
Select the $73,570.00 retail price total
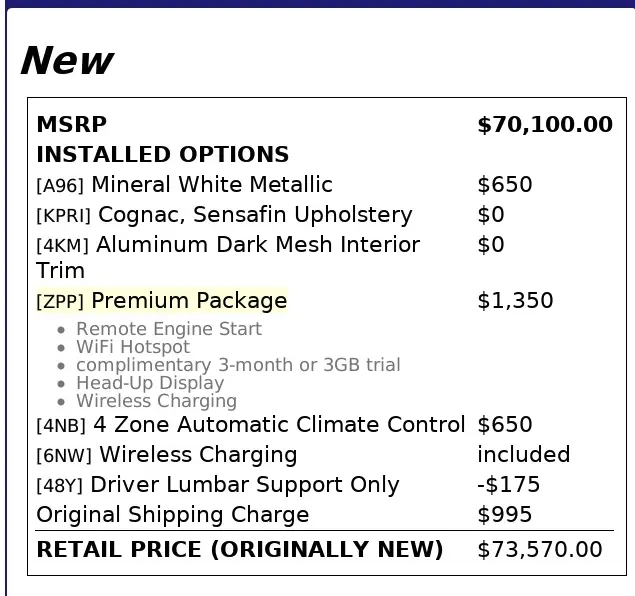point(540,550)
